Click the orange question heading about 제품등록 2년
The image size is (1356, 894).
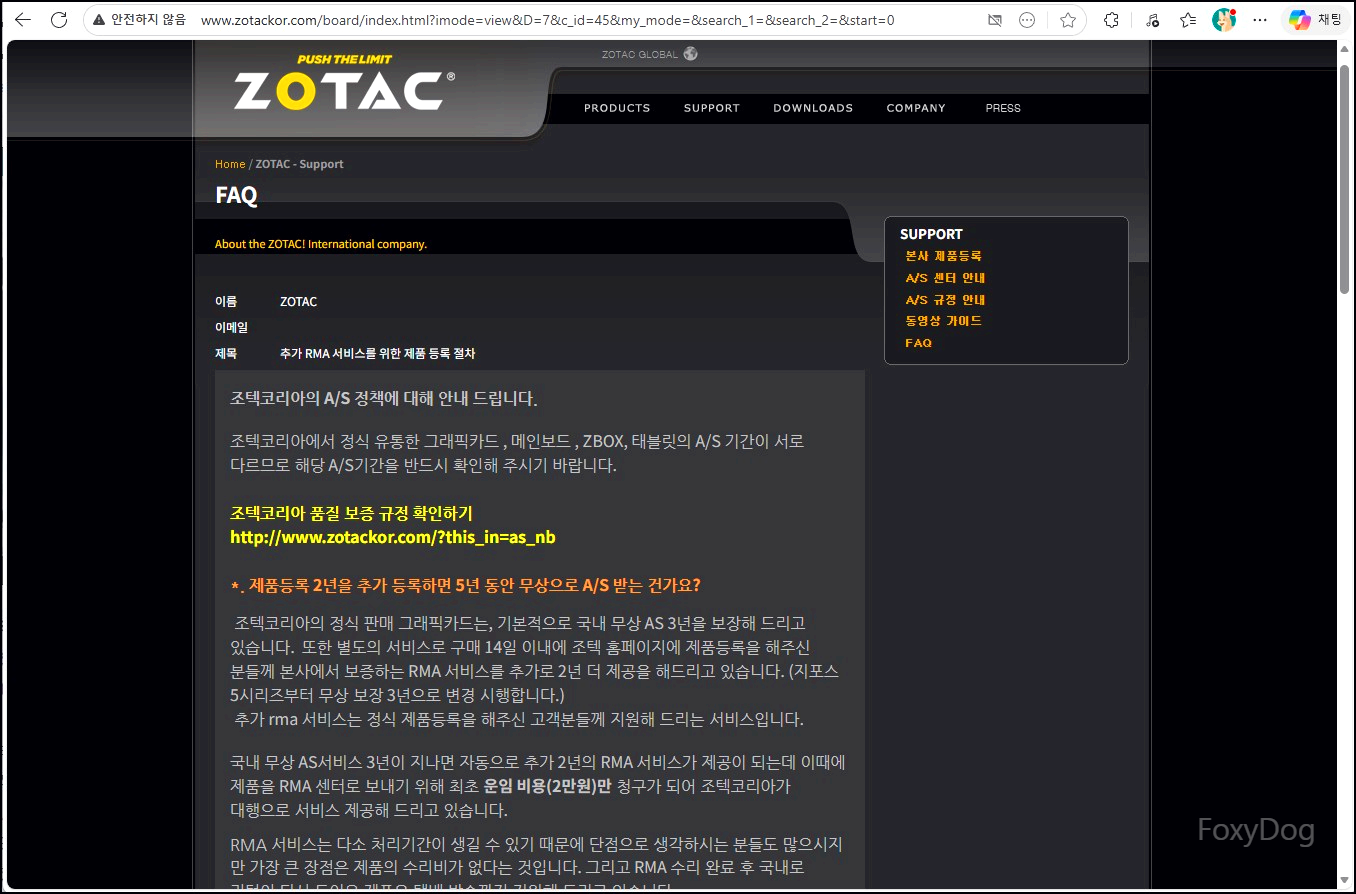pos(466,585)
